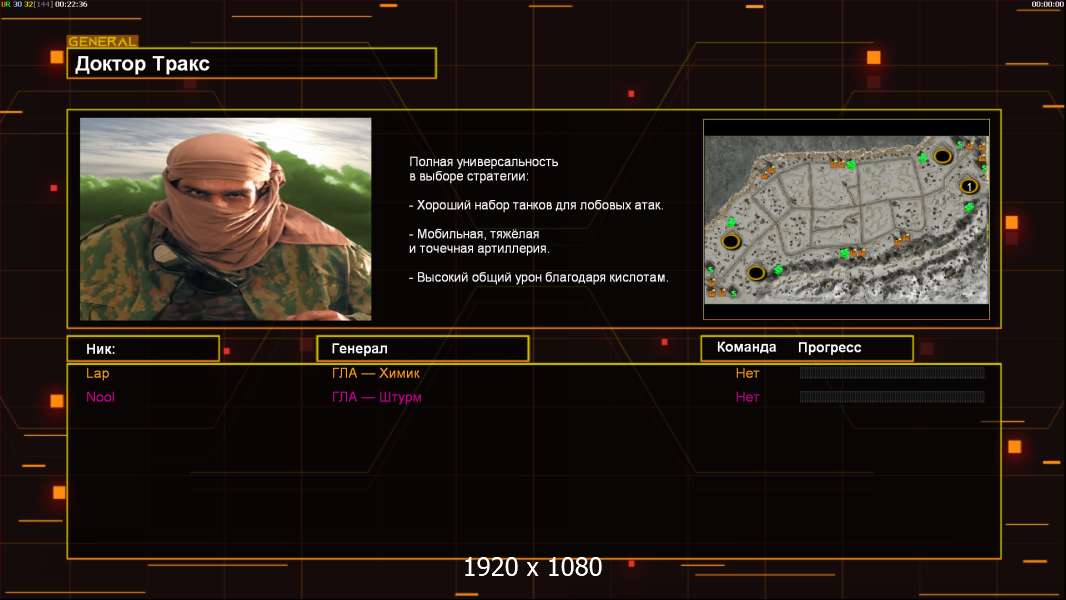The image size is (1066, 600).
Task: Select player Nool in the list
Action: pyautogui.click(x=100, y=397)
